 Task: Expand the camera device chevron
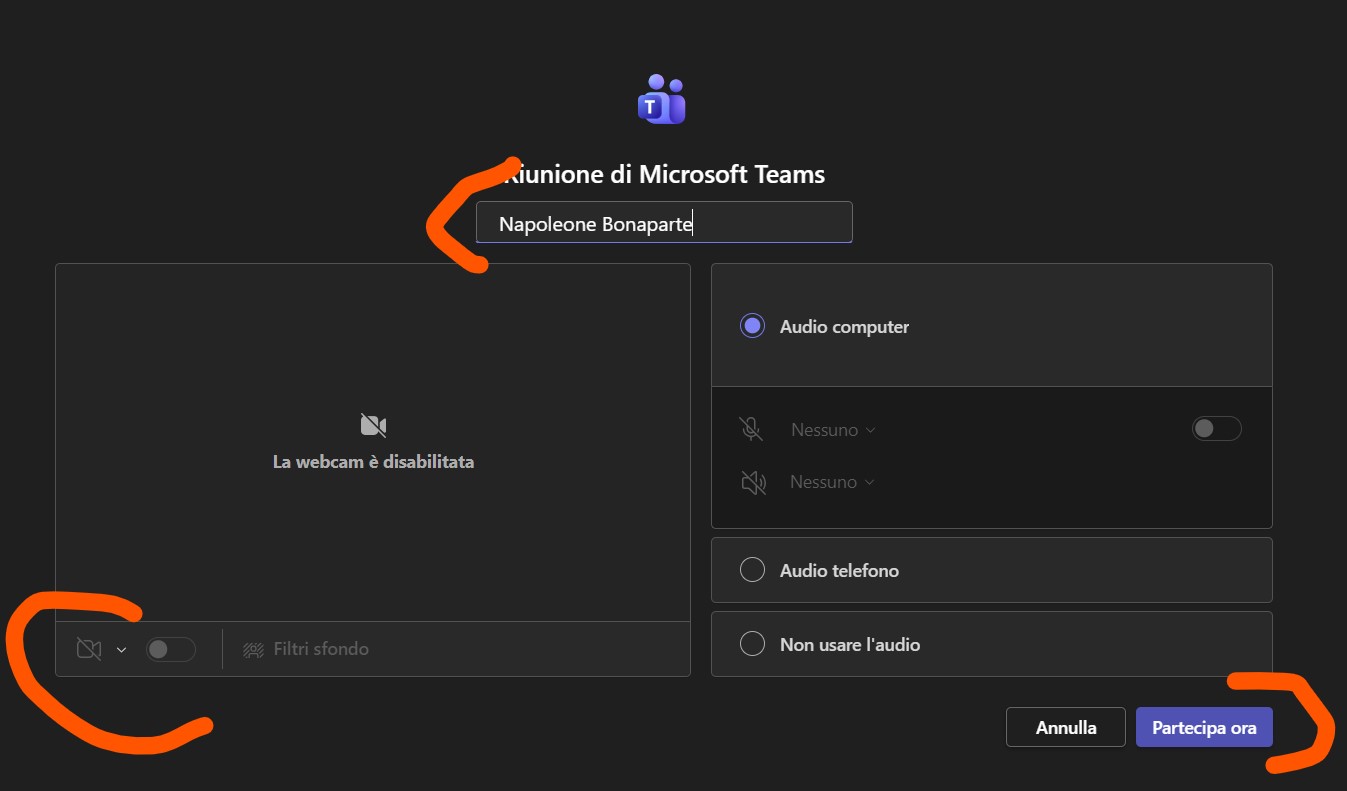[x=121, y=650]
